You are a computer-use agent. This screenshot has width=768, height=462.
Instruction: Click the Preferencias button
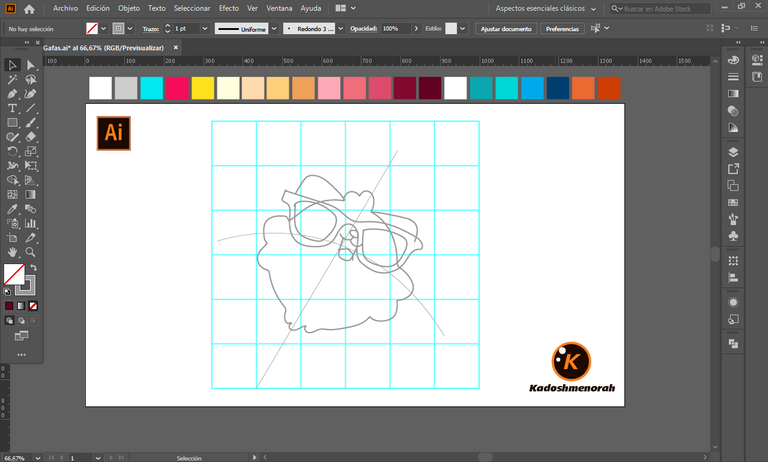[x=562, y=29]
